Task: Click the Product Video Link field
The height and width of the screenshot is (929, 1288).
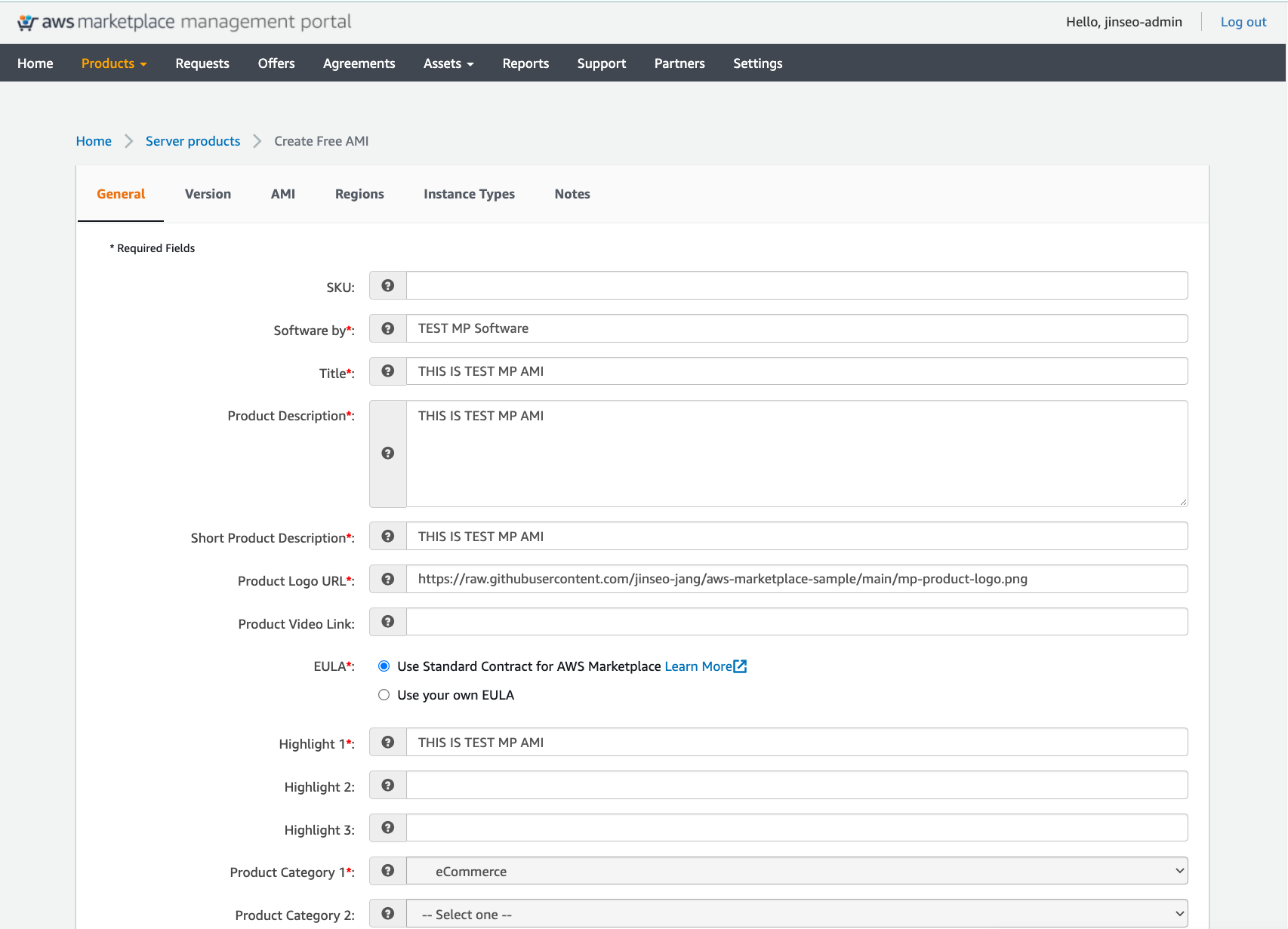Action: [x=797, y=622]
